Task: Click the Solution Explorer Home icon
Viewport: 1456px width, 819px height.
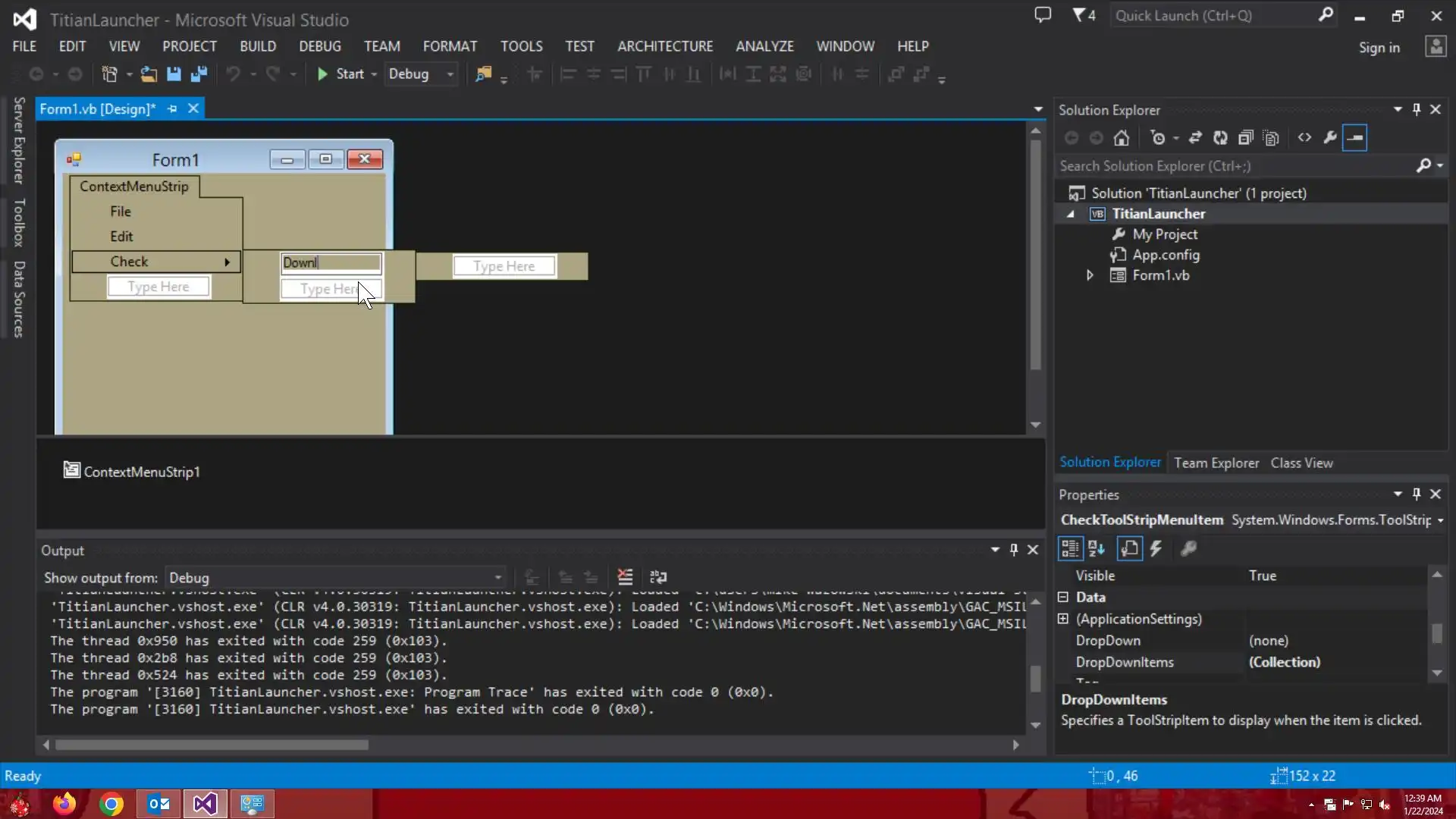Action: click(x=1122, y=138)
